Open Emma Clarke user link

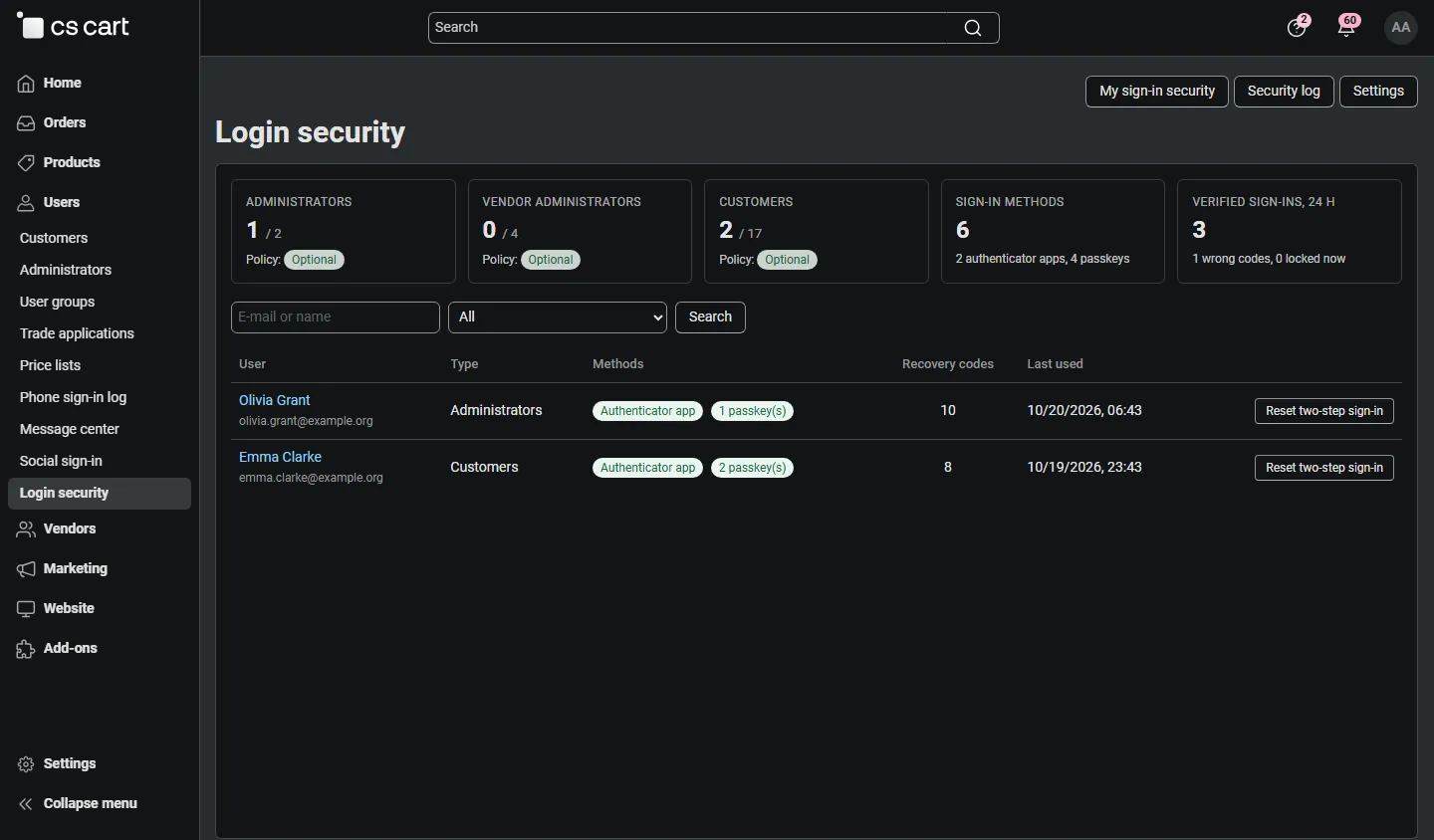tap(280, 457)
